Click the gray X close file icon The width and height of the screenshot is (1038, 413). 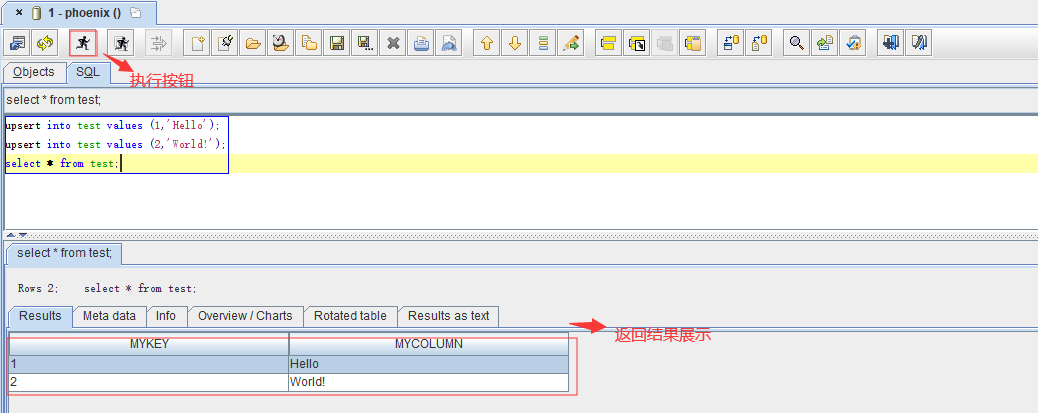393,44
